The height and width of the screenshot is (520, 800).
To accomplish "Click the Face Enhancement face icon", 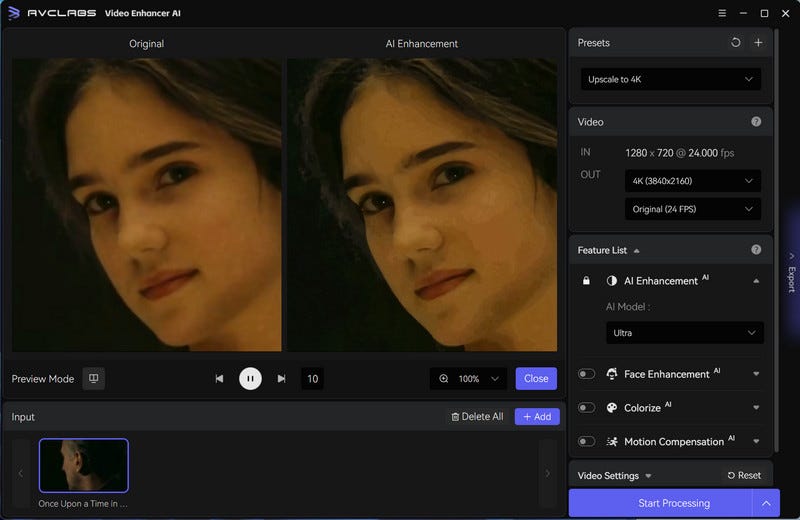I will point(612,374).
